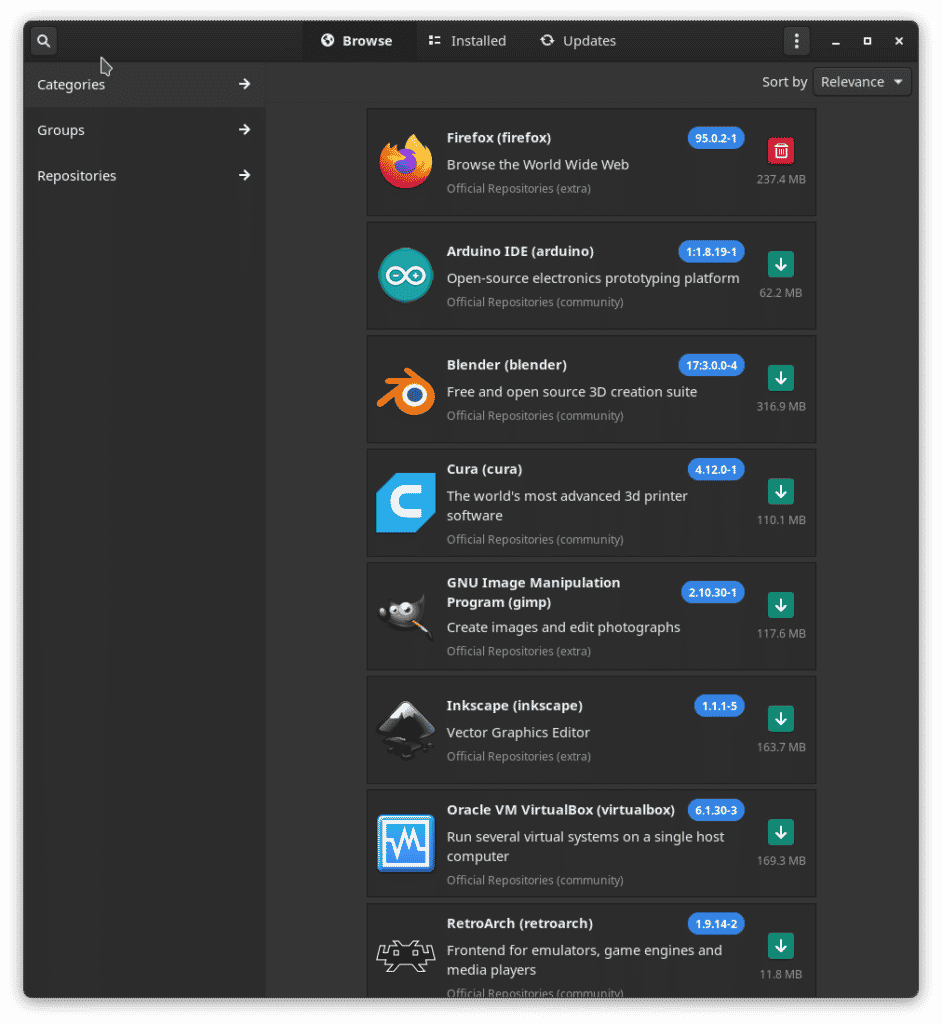Select the RetroArch icon
This screenshot has height=1024, width=942.
tap(405, 948)
